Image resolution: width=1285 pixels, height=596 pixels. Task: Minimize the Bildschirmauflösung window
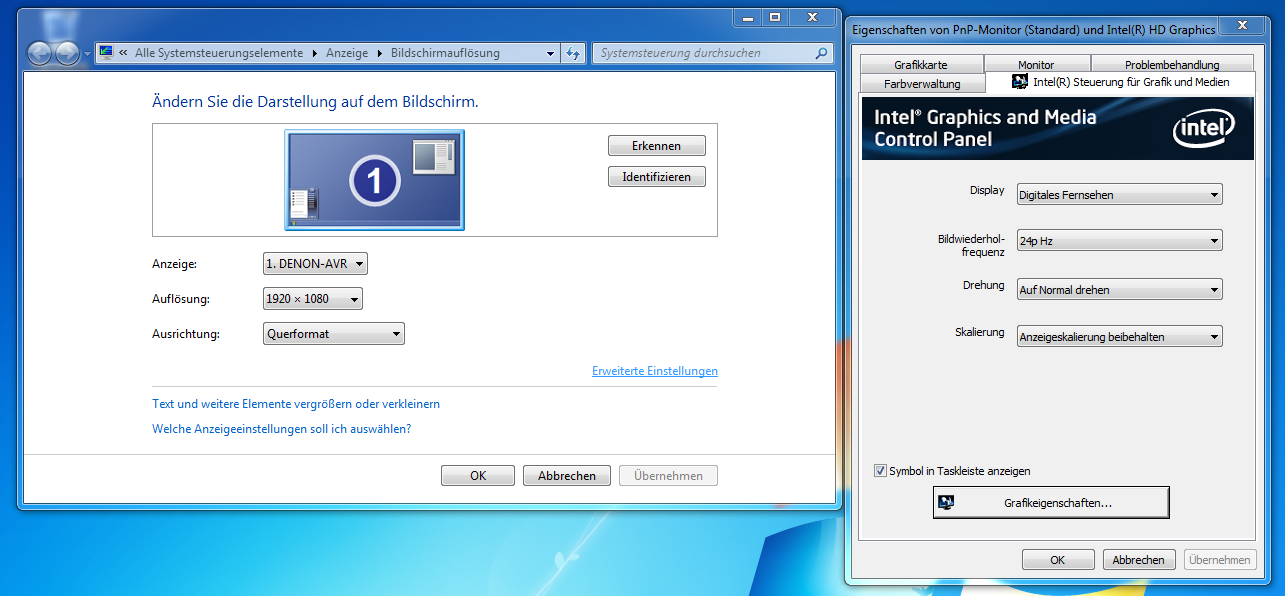(x=747, y=17)
